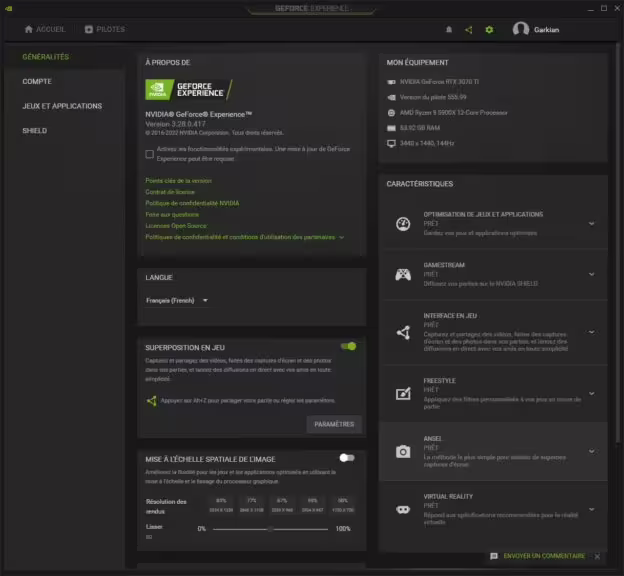Click the driver version icon in Mon Équipement

click(x=391, y=97)
